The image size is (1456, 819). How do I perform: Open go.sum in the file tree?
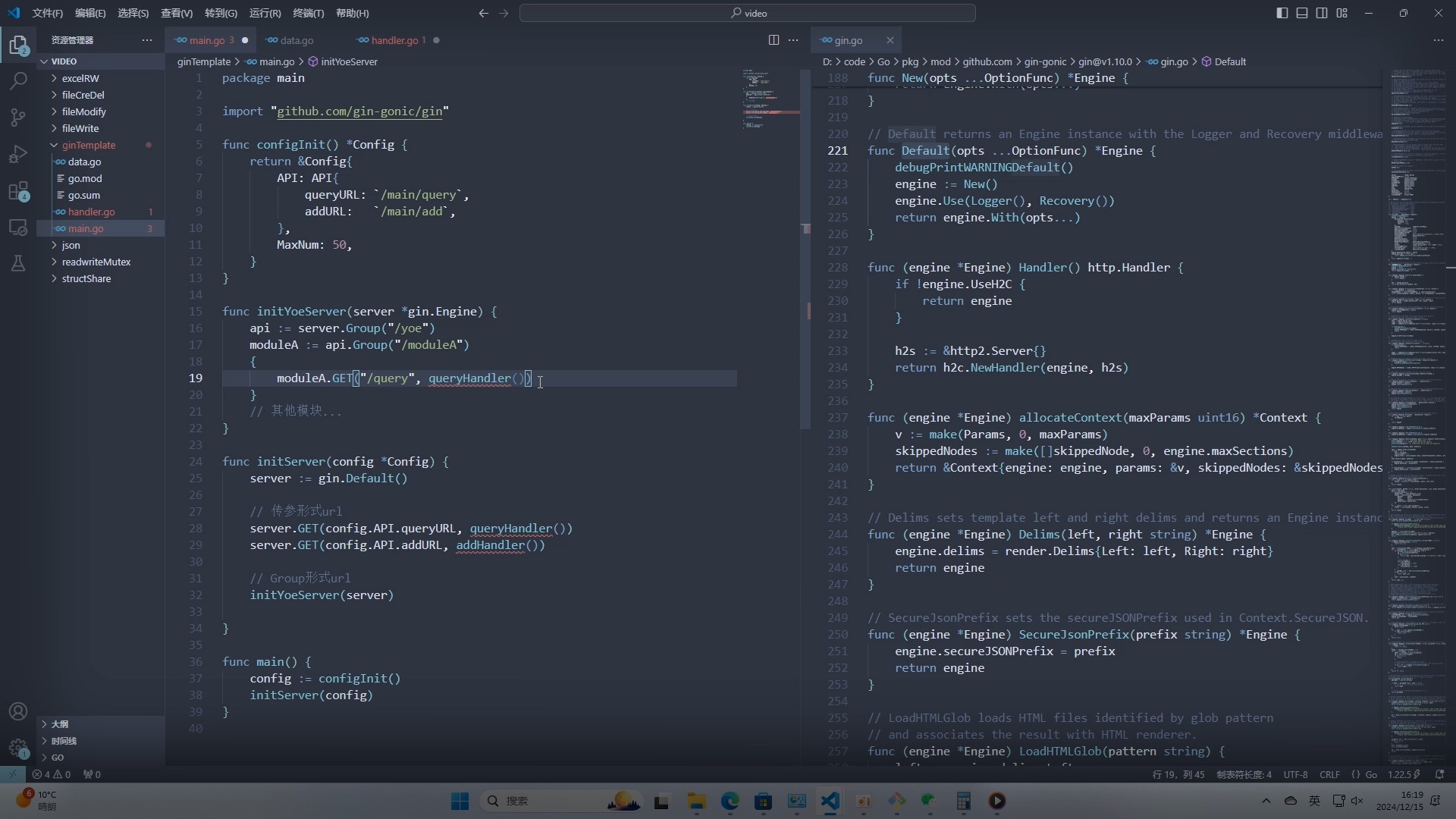pyautogui.click(x=101, y=195)
